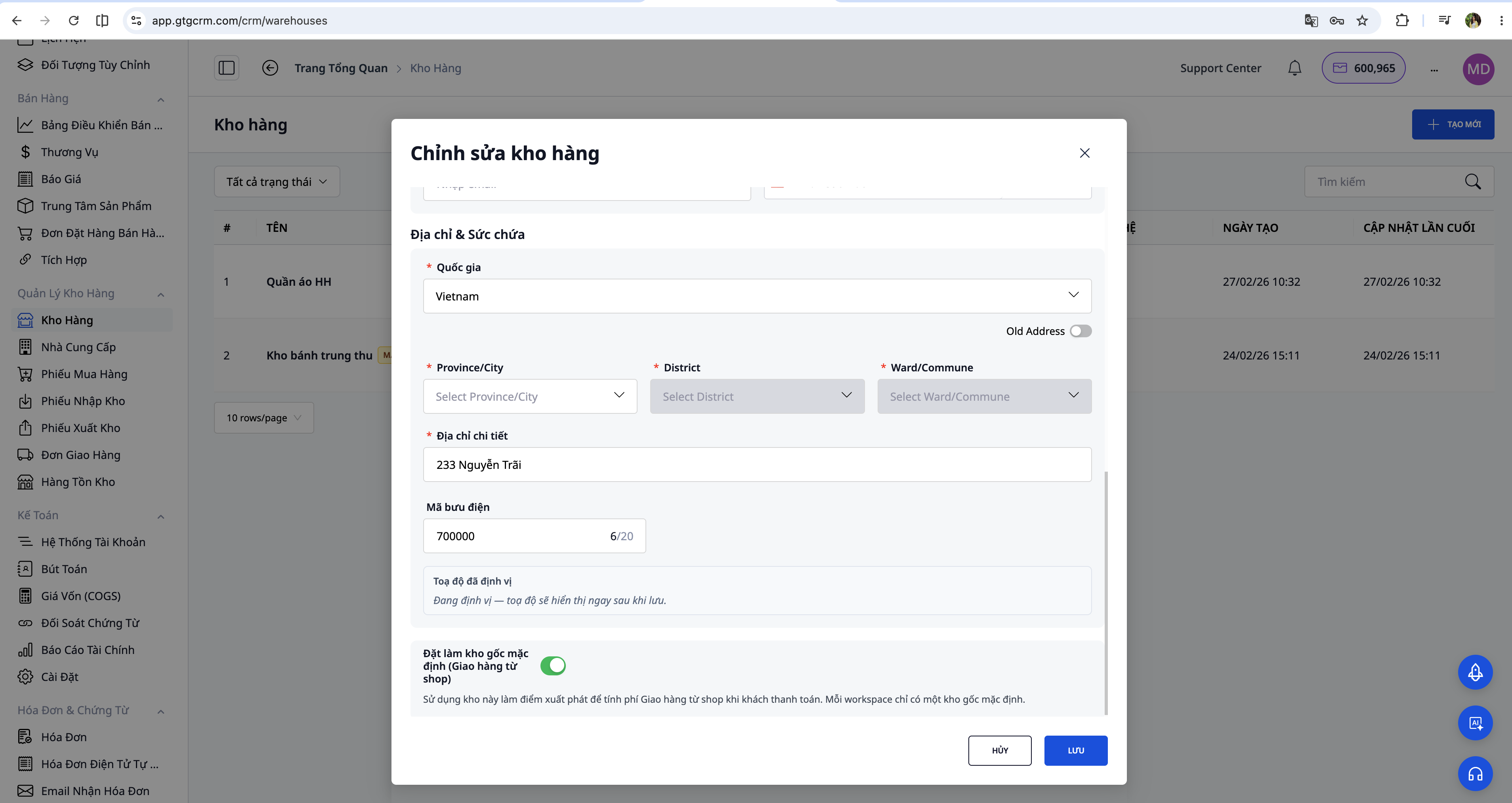The width and height of the screenshot is (1512, 803).
Task: Click the Đối Soát Chứng Từ link icon
Action: (x=25, y=623)
